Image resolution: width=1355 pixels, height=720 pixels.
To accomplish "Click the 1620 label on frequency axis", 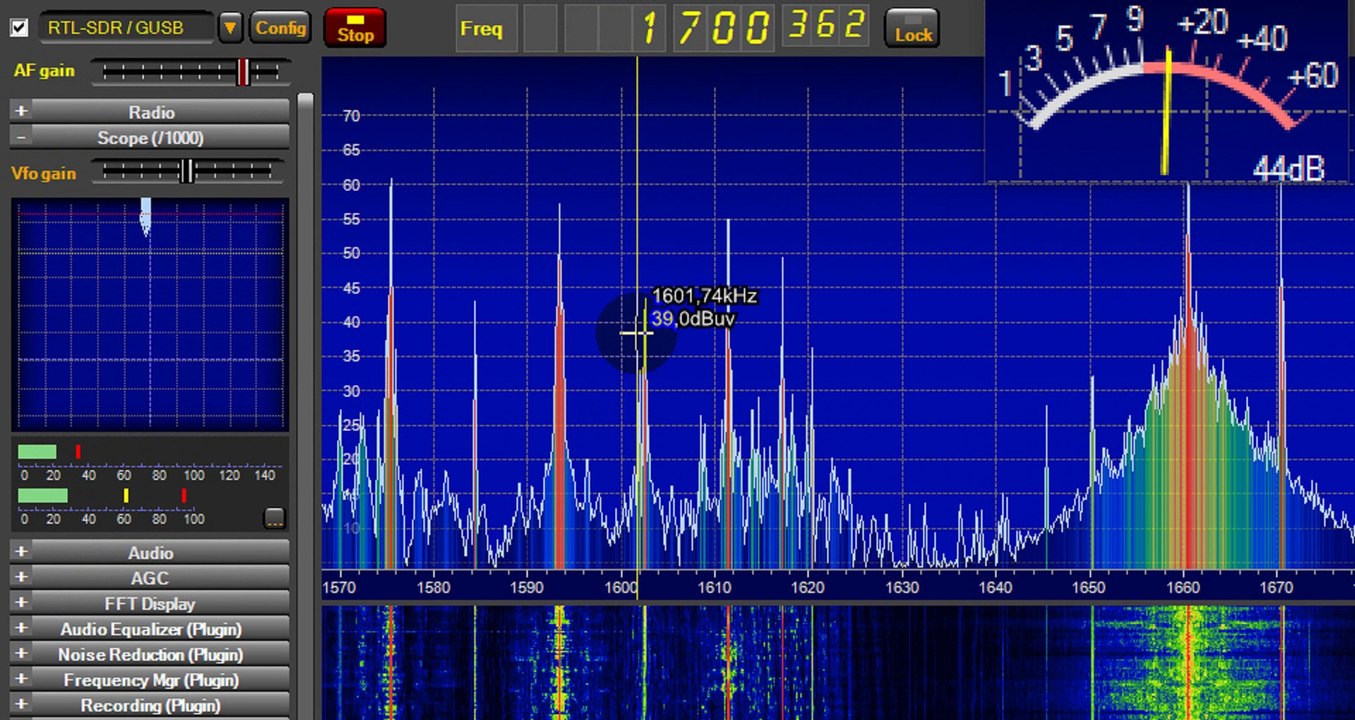I will tap(808, 588).
